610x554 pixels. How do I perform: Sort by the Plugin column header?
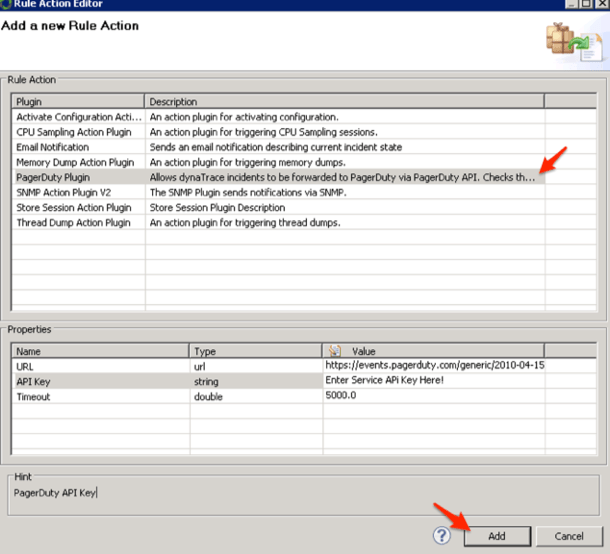click(78, 102)
